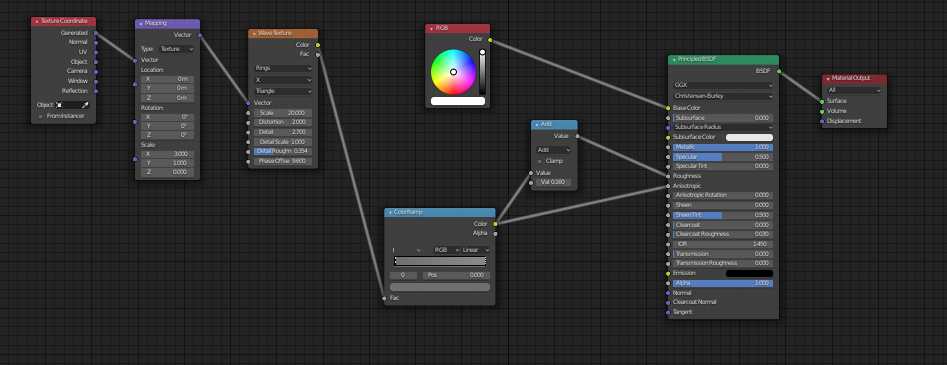This screenshot has width=947, height=365.
Task: Open the Subsurface Radius dropdown
Action: (724, 128)
